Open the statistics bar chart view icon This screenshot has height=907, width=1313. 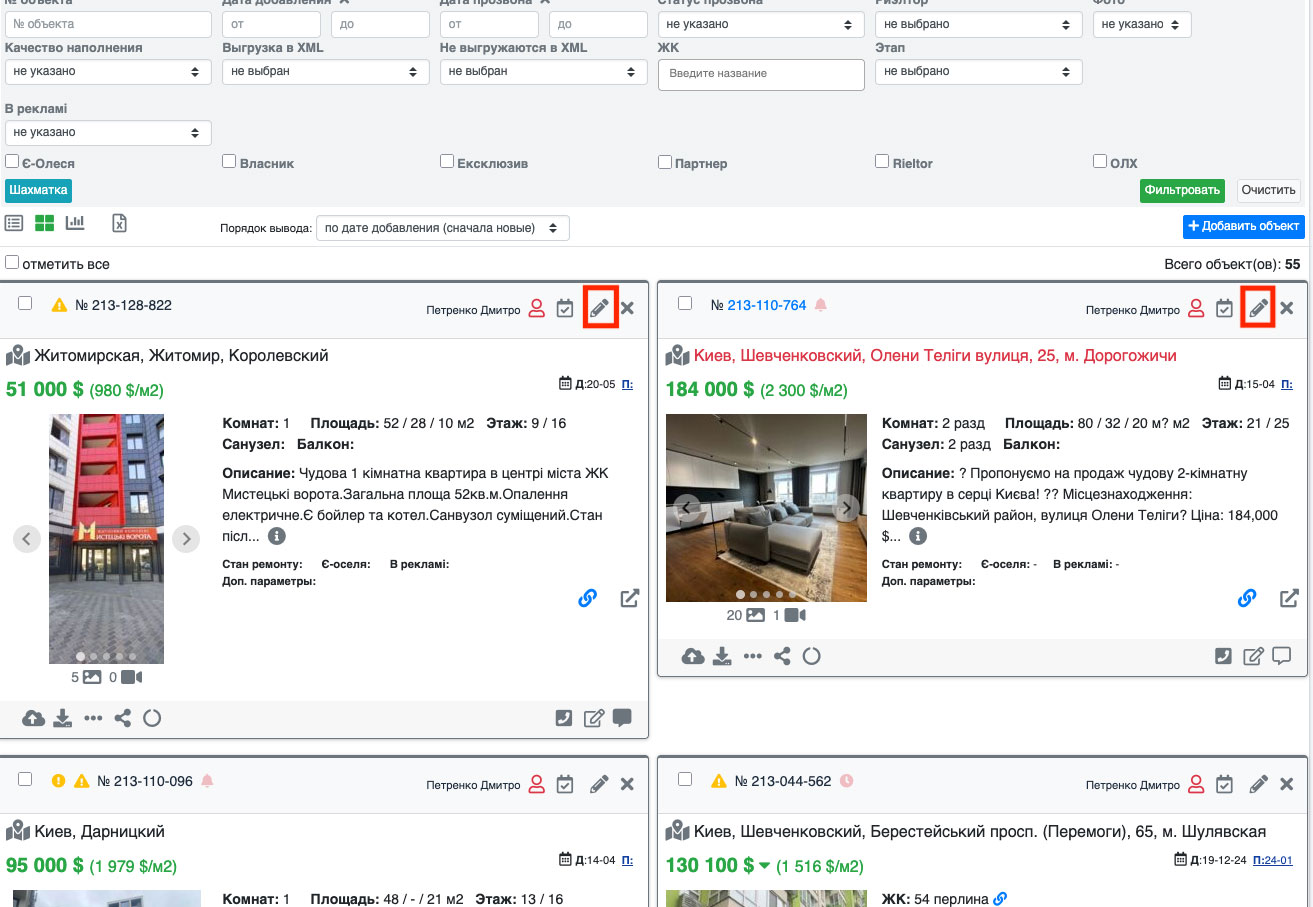pyautogui.click(x=75, y=223)
